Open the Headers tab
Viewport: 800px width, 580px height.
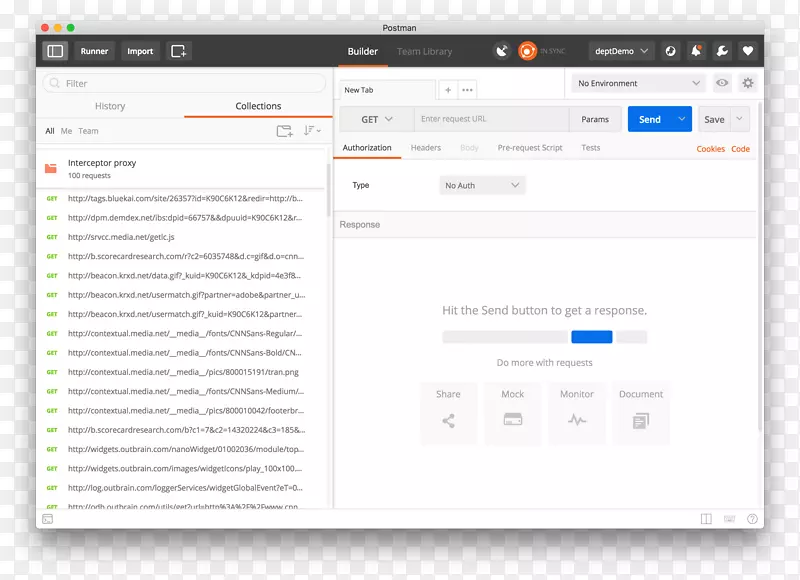(425, 148)
